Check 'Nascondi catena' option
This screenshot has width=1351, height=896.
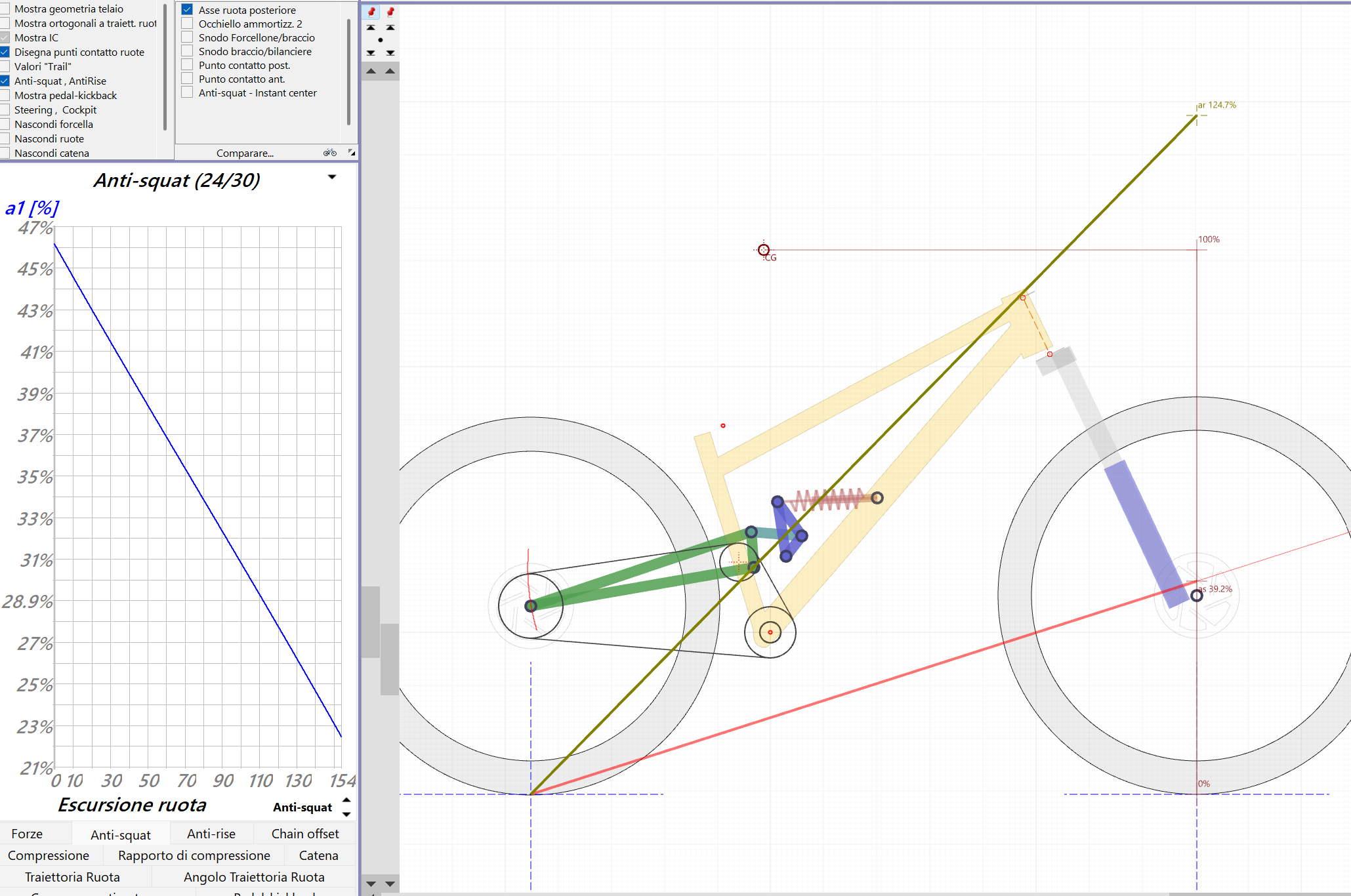(x=5, y=153)
